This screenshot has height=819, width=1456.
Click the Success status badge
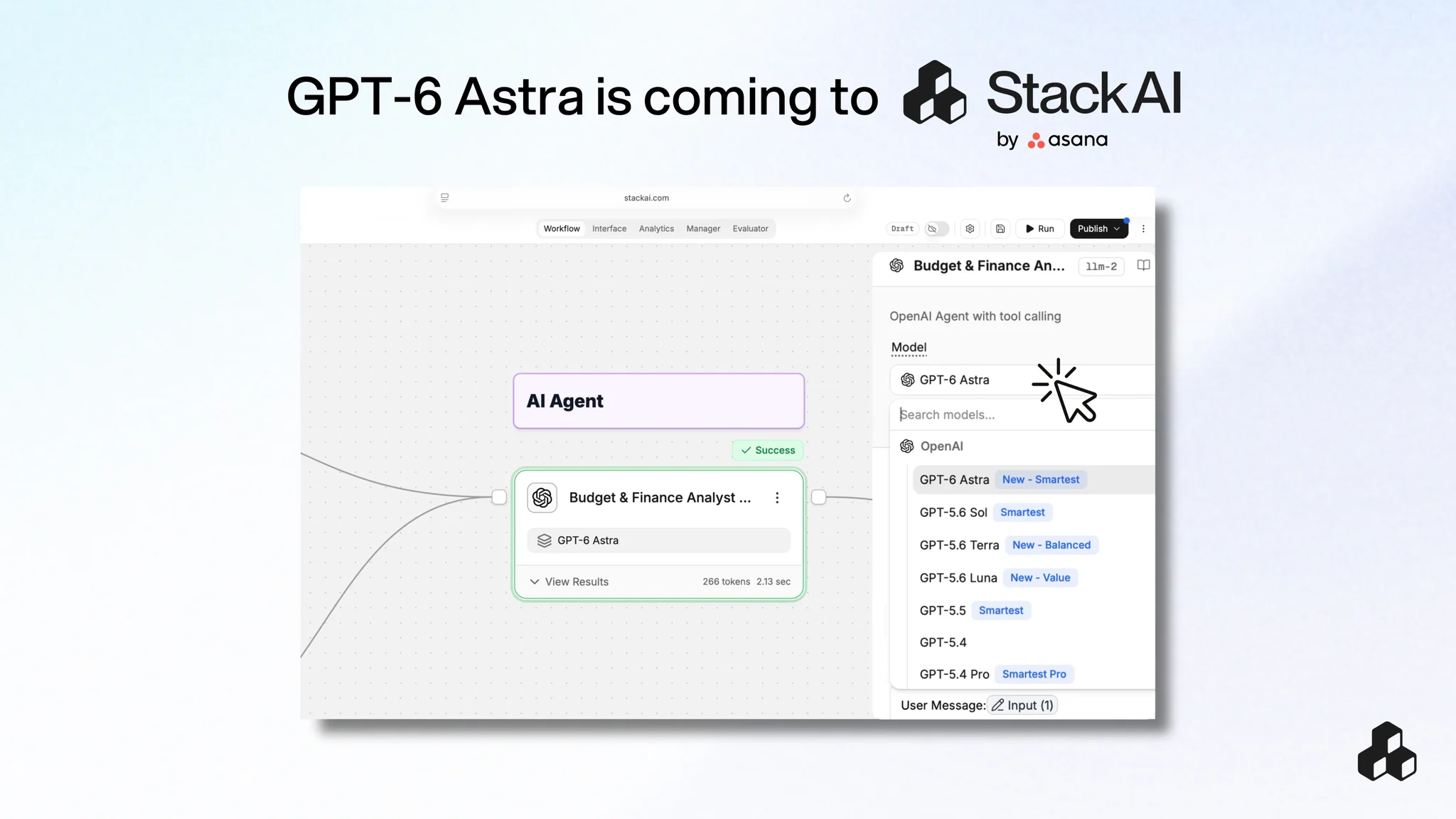768,450
